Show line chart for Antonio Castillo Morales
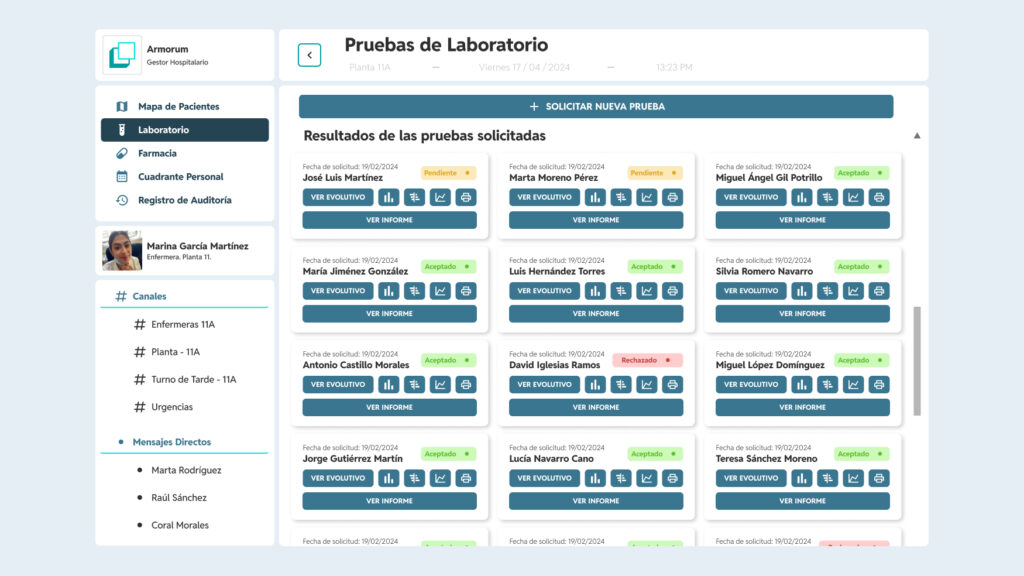 (440, 385)
